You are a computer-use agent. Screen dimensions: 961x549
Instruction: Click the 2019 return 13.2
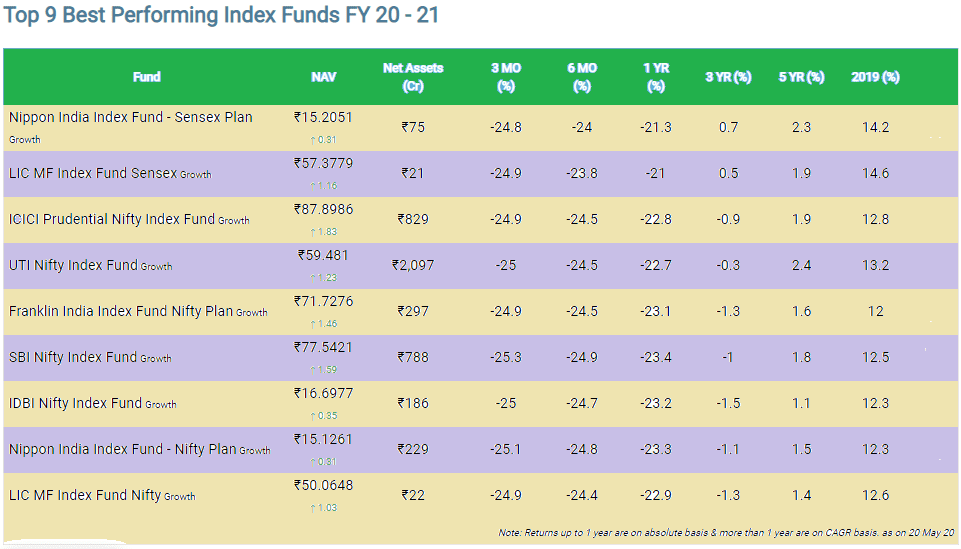point(876,265)
